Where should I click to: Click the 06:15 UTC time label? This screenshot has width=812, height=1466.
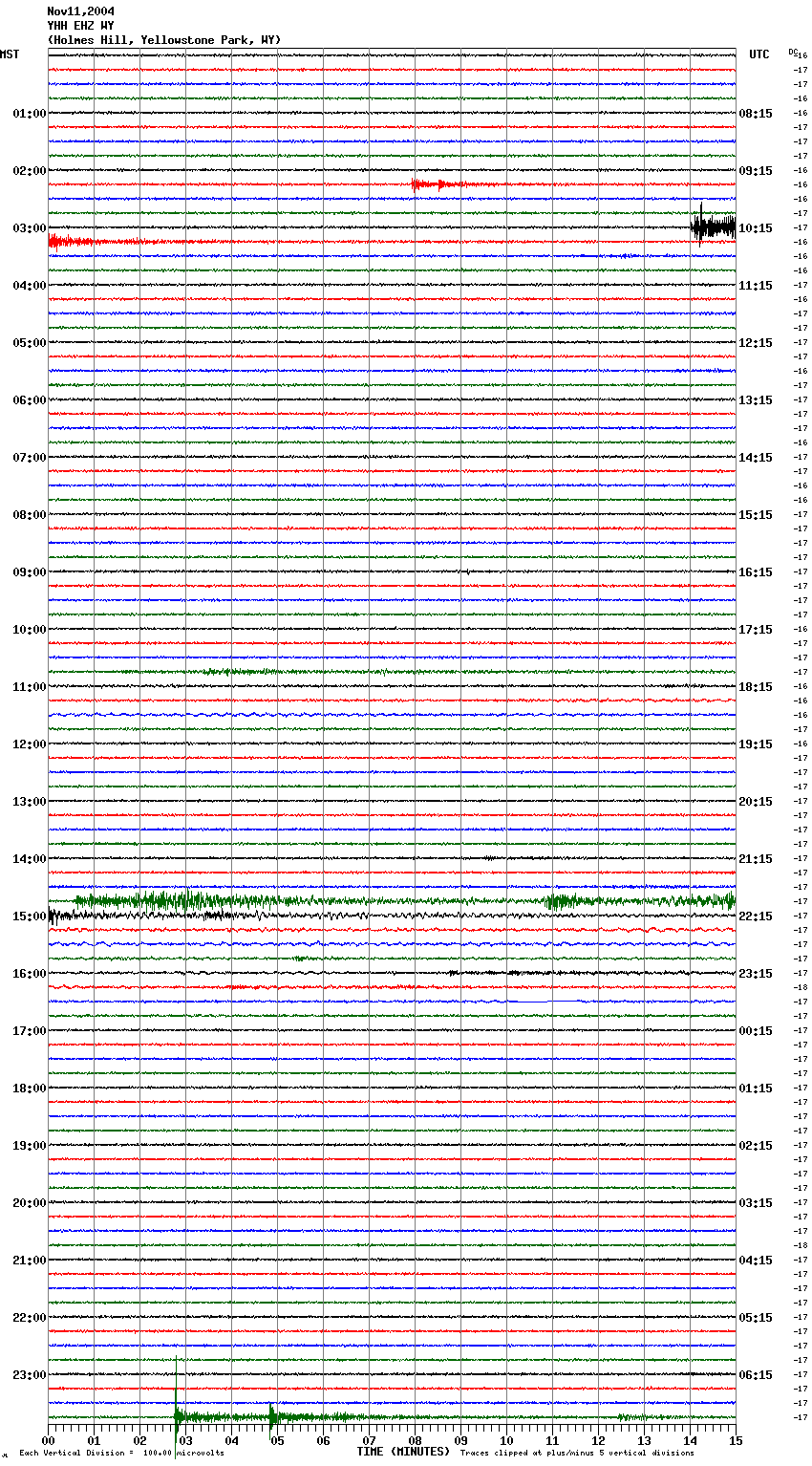[x=756, y=1375]
